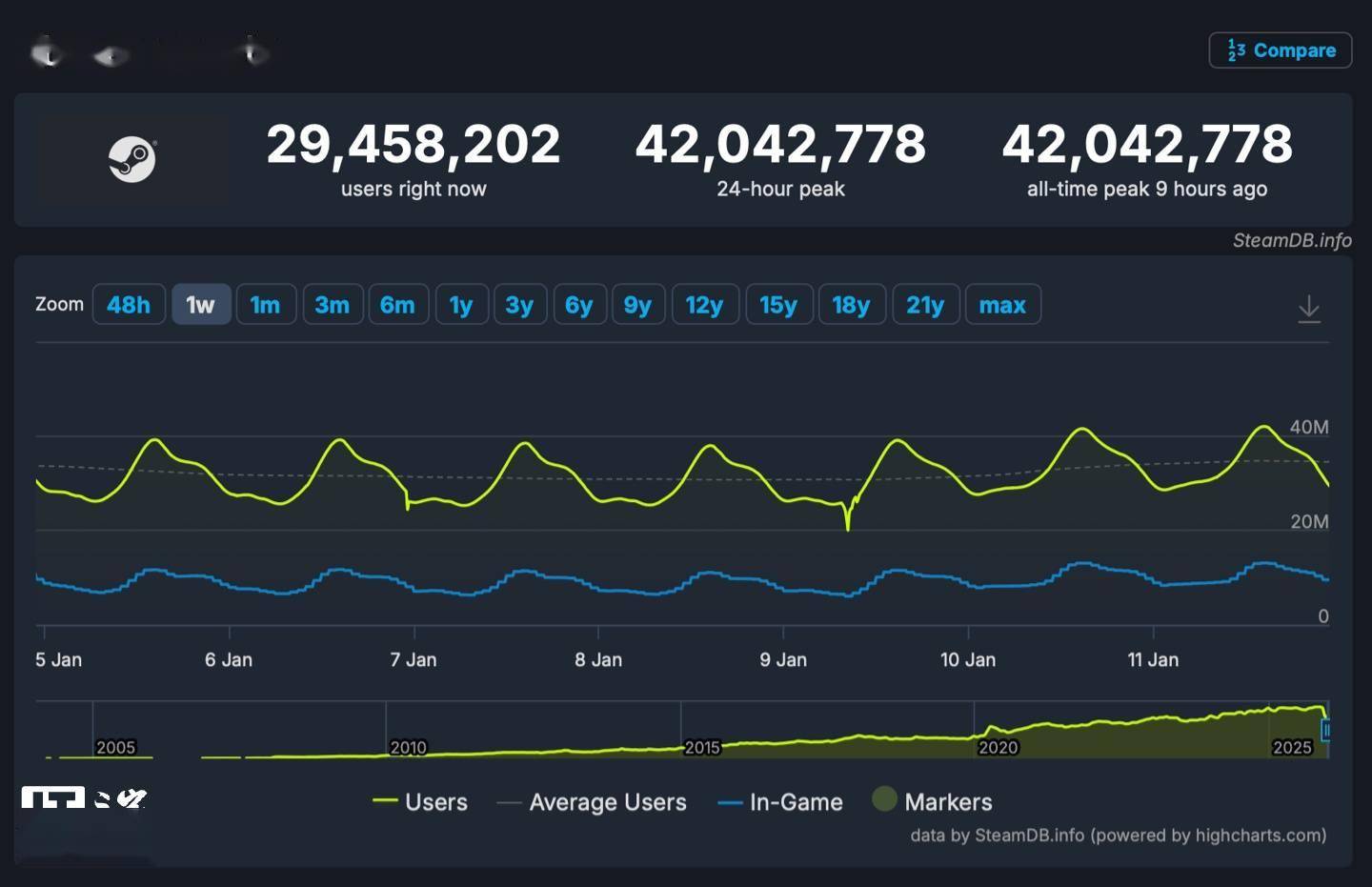Screen dimensions: 1372x887
Task: Click the navigator range handle at right
Action: (1325, 730)
